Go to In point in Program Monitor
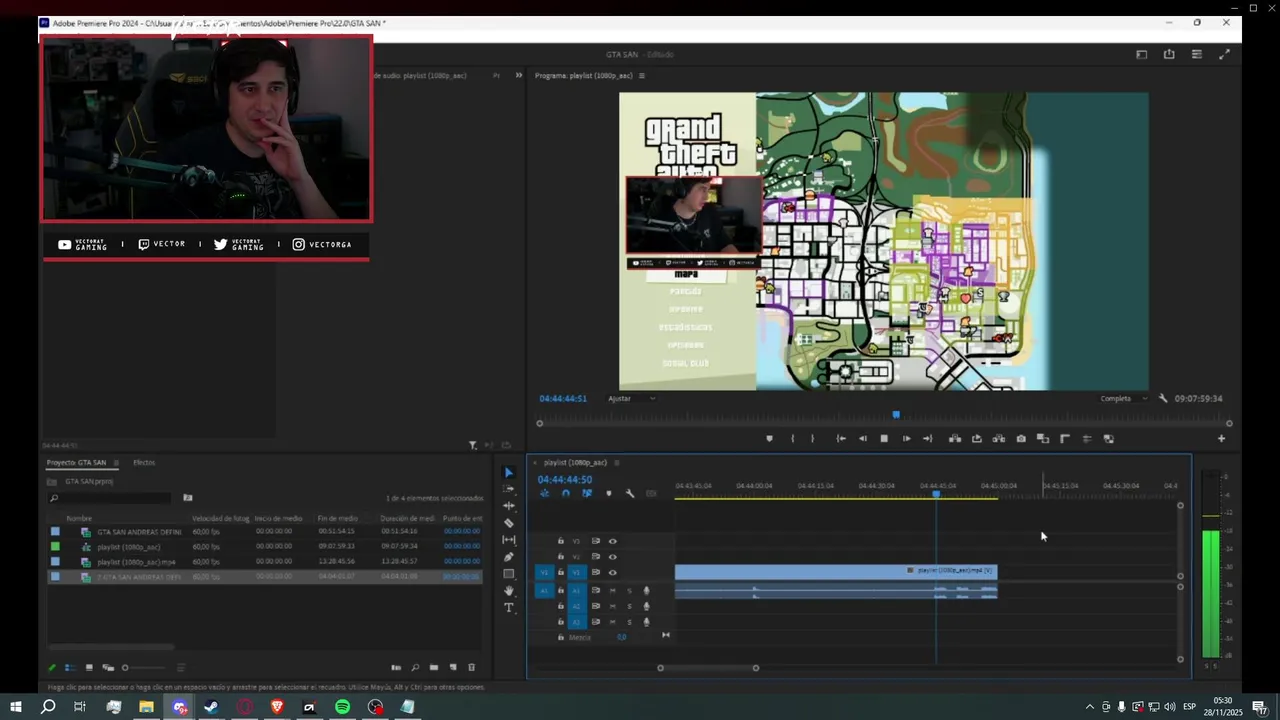The image size is (1280, 720). [x=841, y=438]
